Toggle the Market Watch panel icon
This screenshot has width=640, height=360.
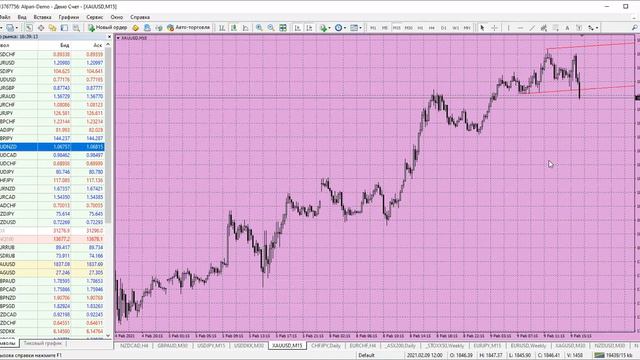(x=29, y=28)
